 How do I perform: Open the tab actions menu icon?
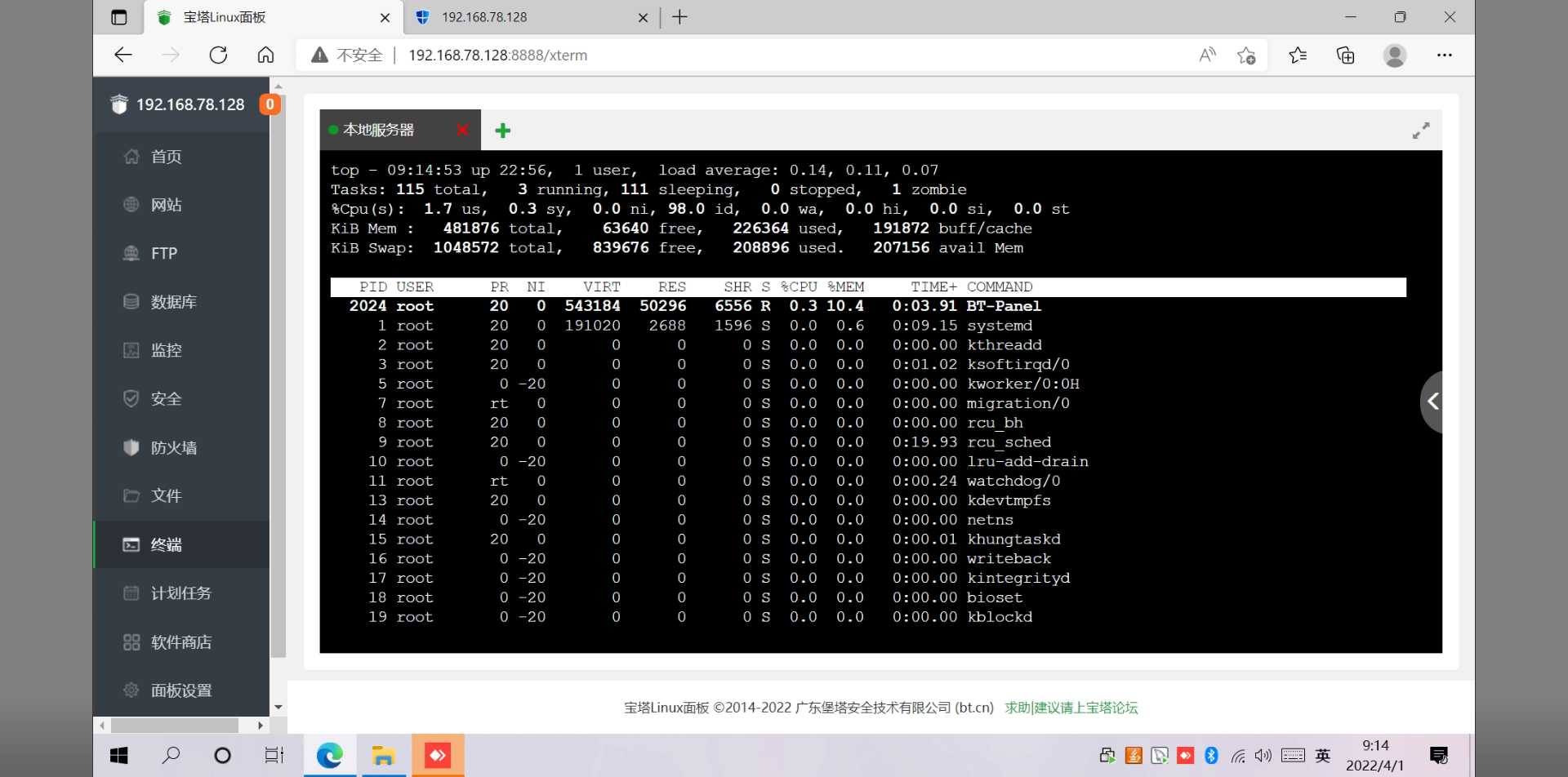119,17
